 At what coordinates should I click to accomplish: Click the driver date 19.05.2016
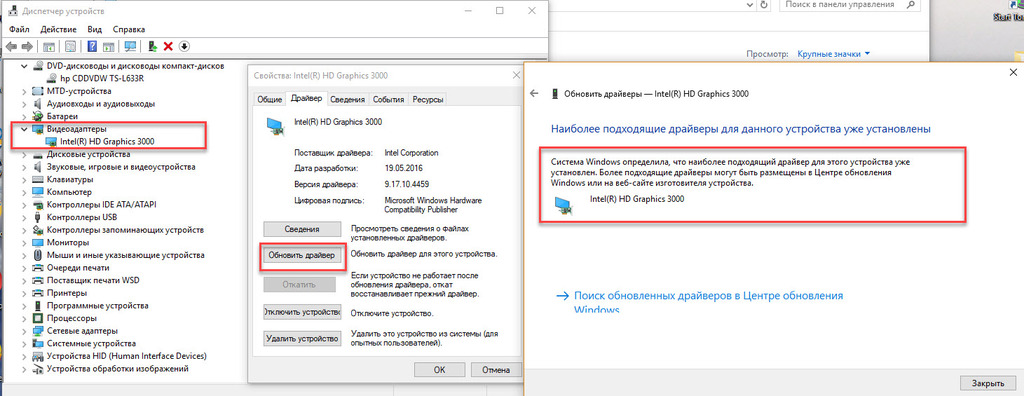click(404, 168)
